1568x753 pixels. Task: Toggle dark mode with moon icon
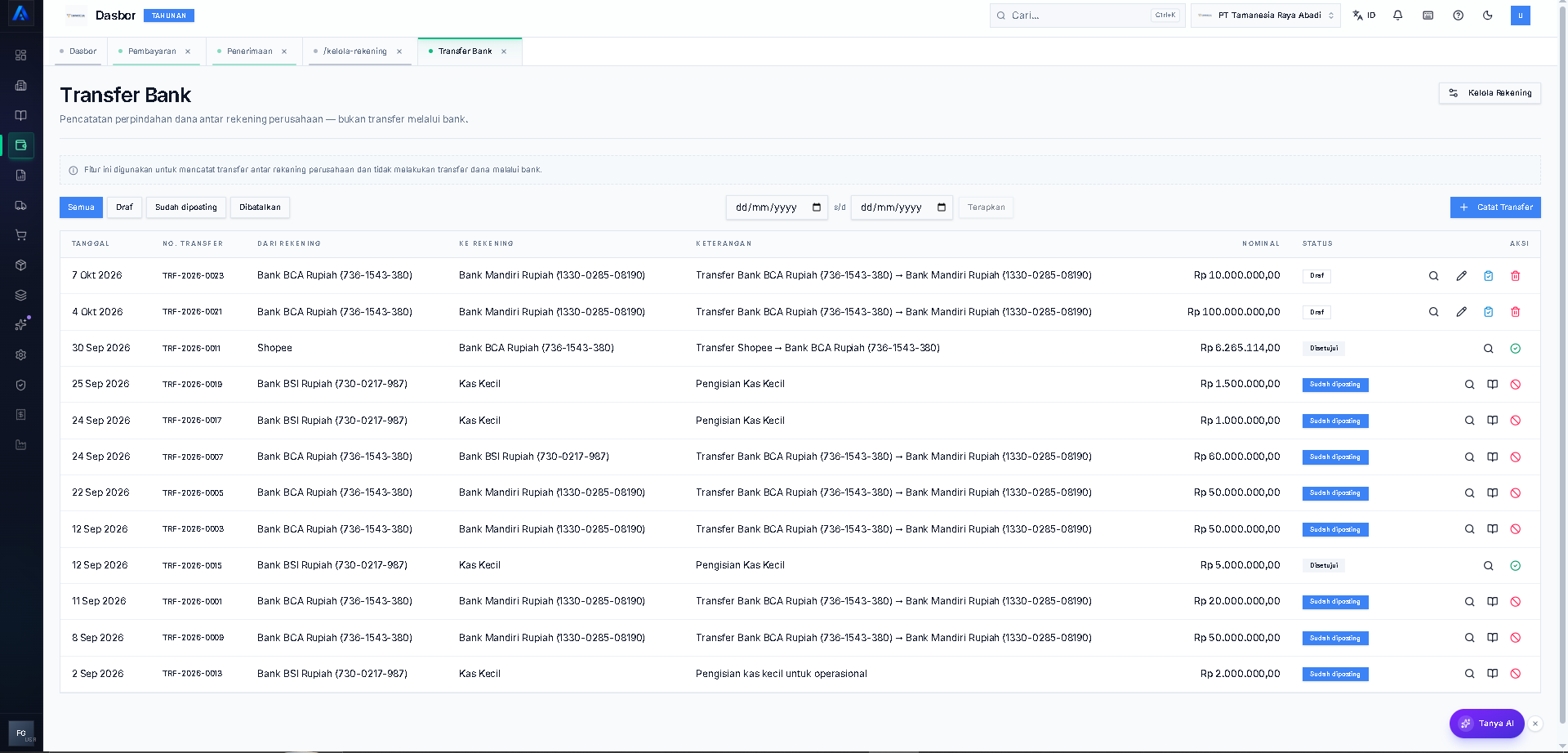coord(1487,16)
